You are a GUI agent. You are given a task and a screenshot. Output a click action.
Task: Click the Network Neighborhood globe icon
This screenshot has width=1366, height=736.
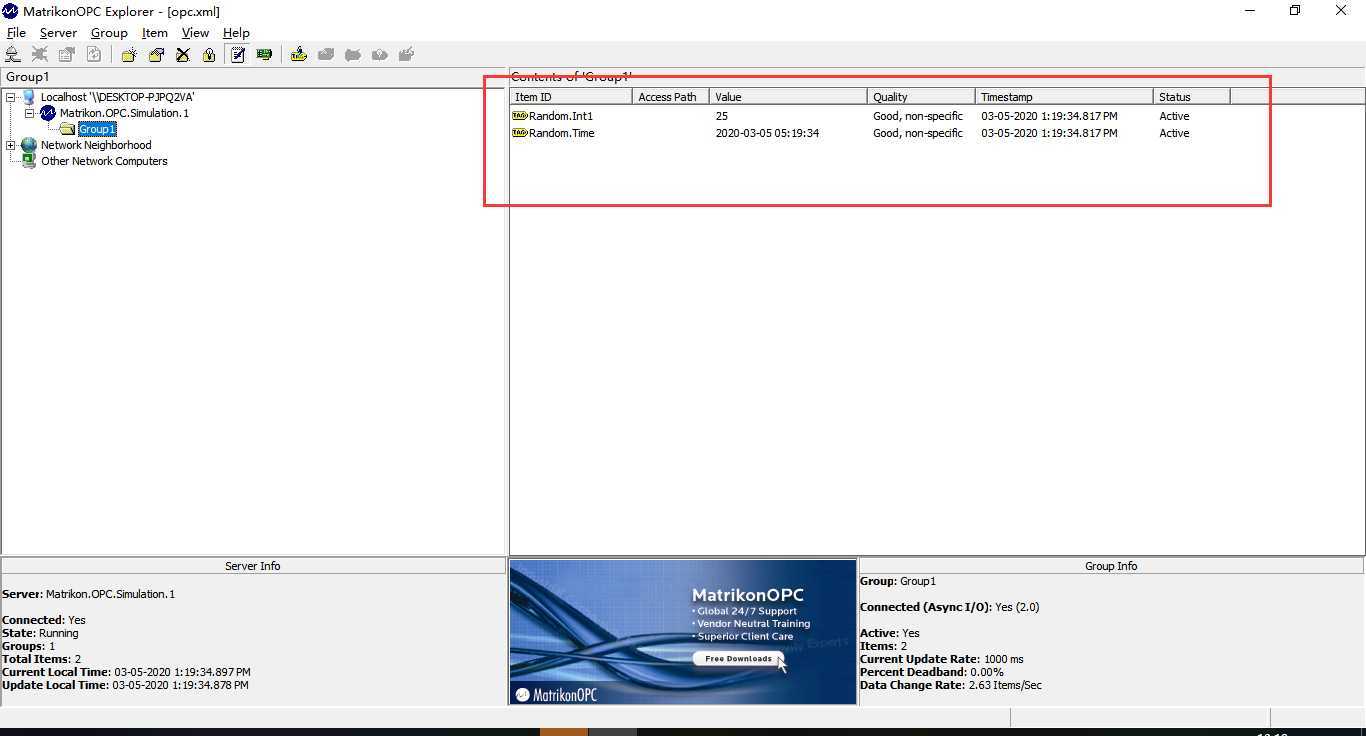(x=28, y=145)
